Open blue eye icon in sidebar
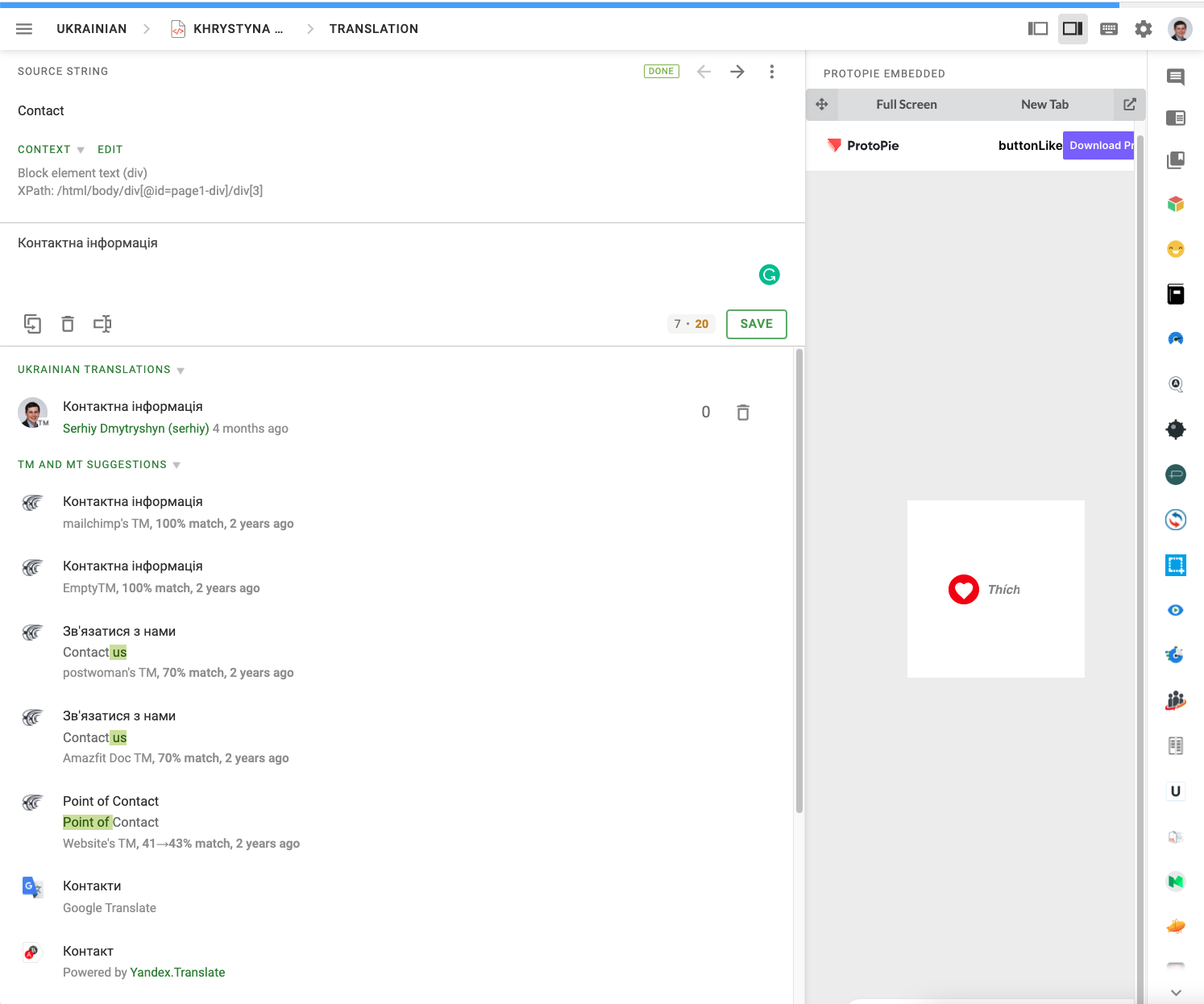The image size is (1204, 1004). [1176, 610]
